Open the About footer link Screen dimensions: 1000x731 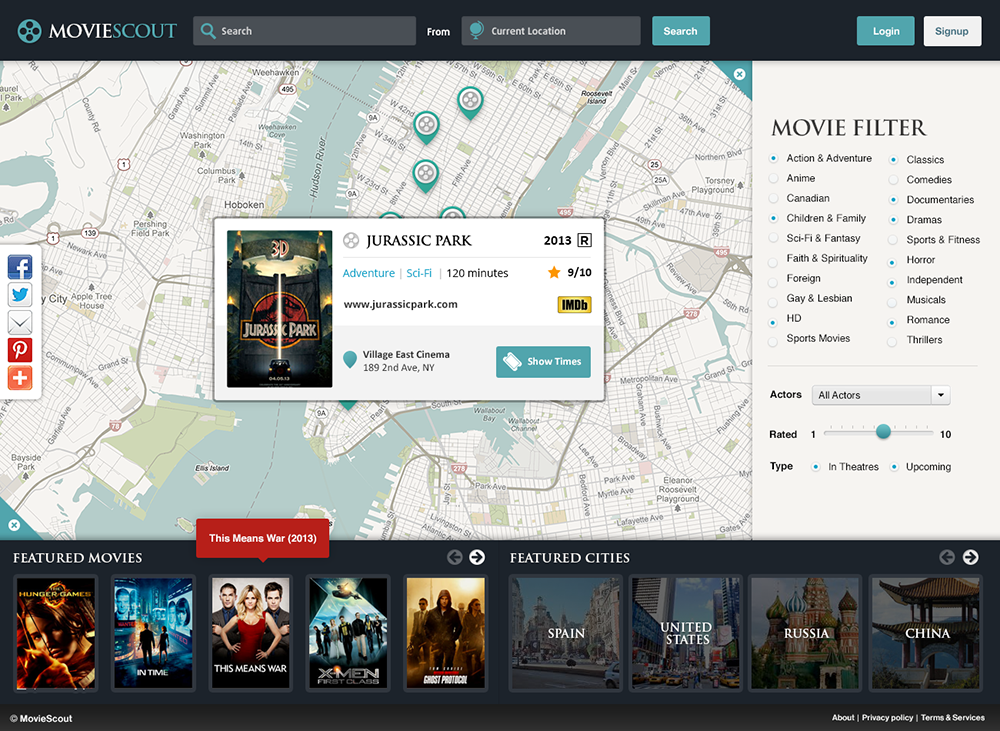pyautogui.click(x=842, y=718)
